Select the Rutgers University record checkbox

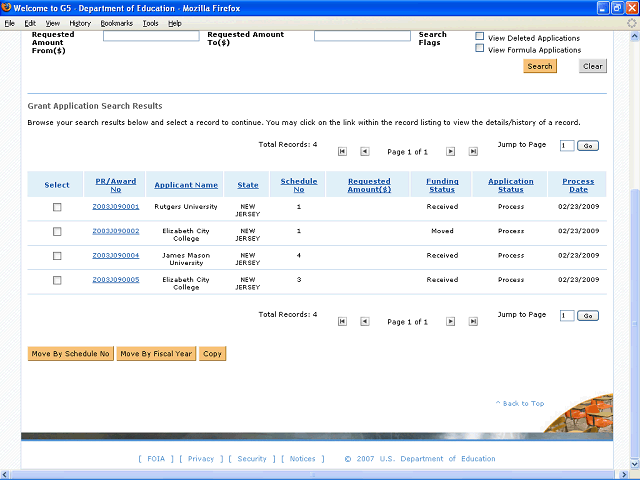tap(57, 207)
